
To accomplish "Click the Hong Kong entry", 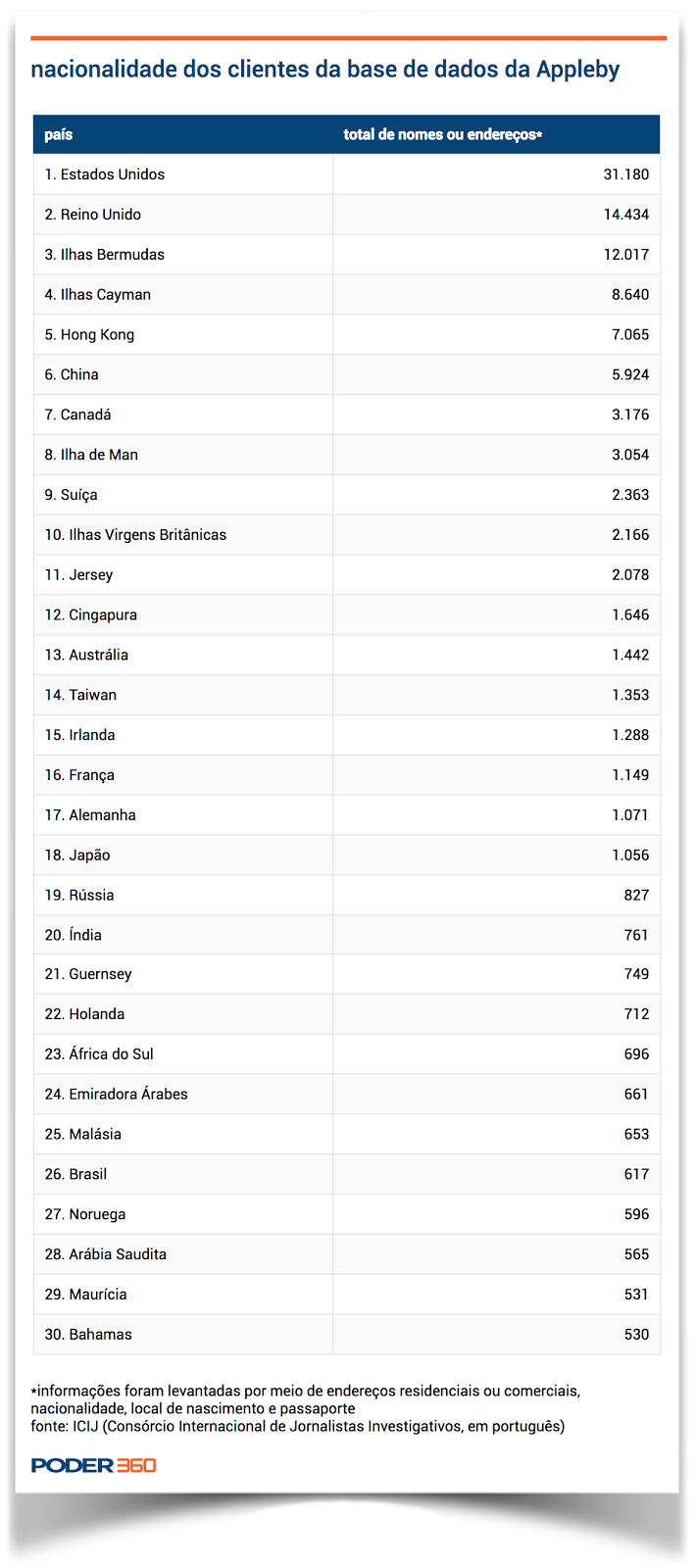I will click(89, 334).
